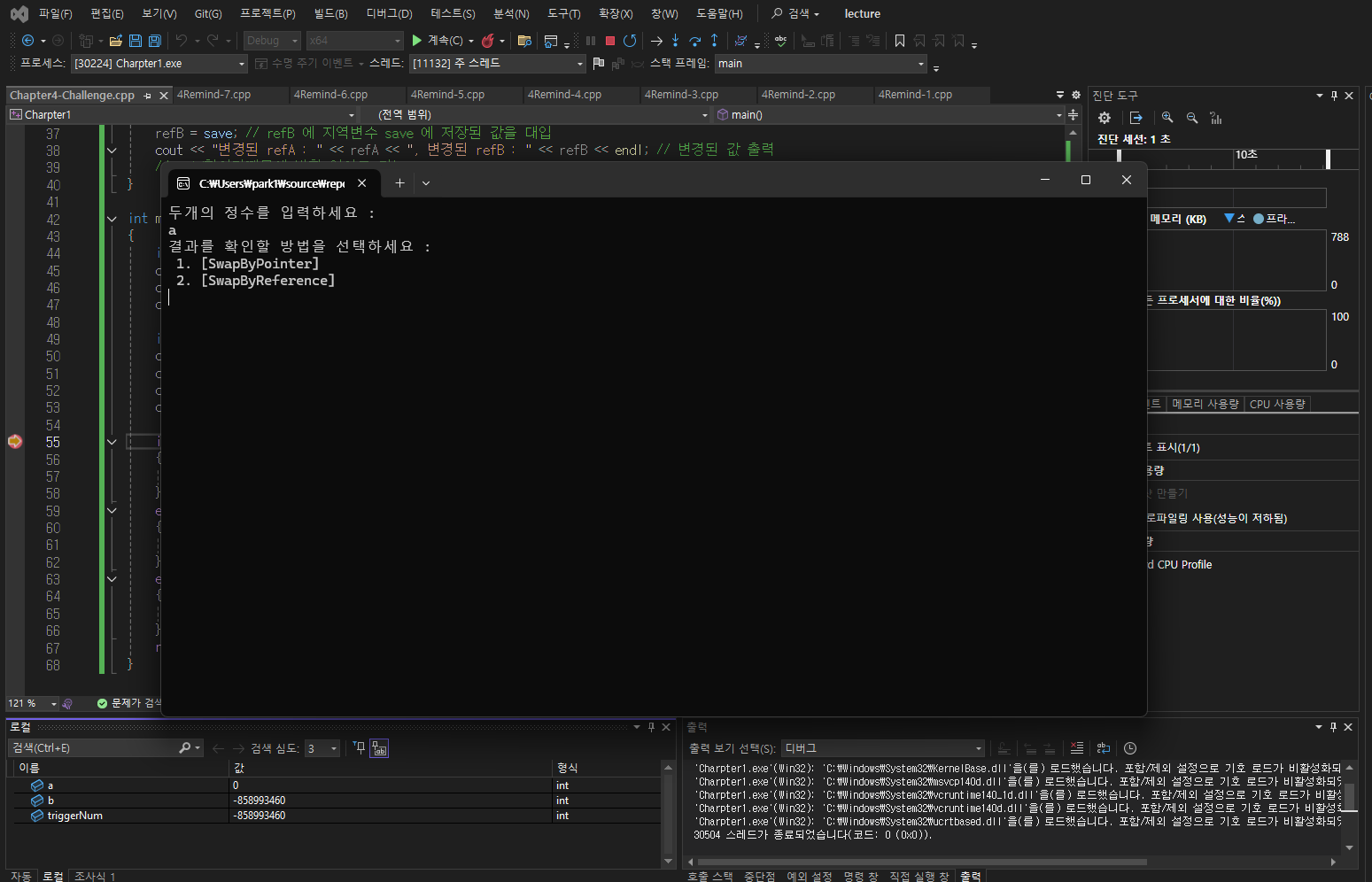Image resolution: width=1372 pixels, height=882 pixels.
Task: Click the clock timestamp icon in Output panel
Action: point(1130,748)
